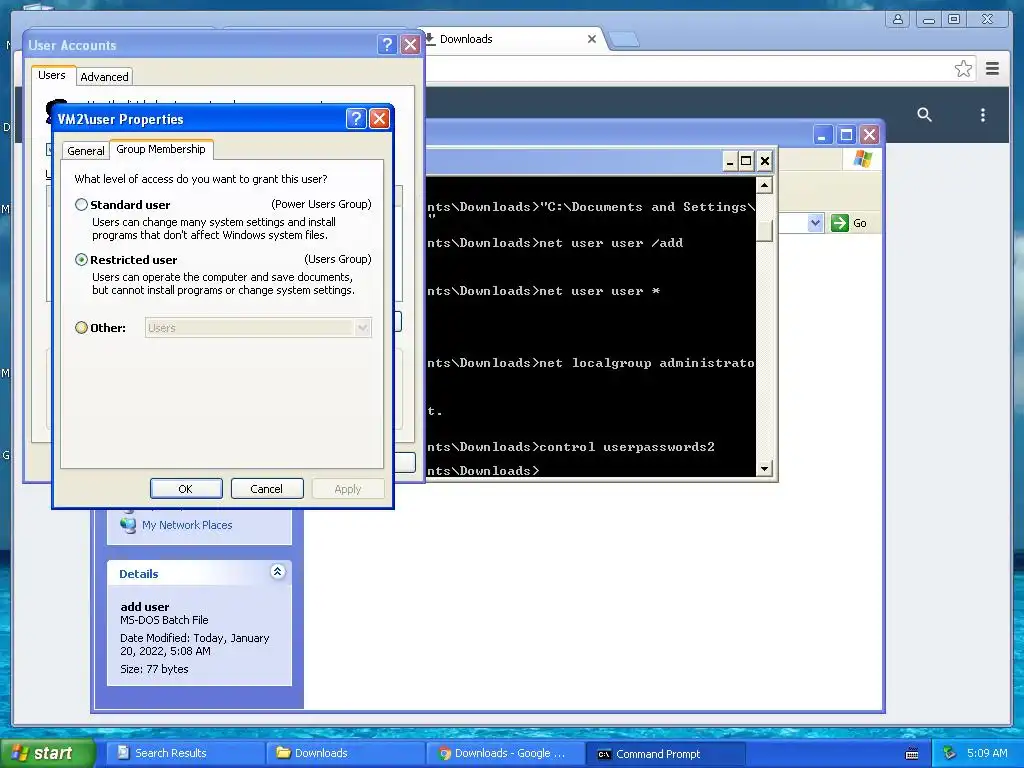Select the Standard user radio button
1024x768 pixels.
[81, 204]
